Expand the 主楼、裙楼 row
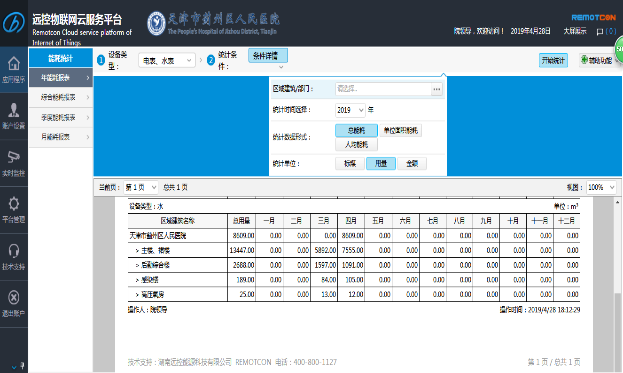This screenshot has height=373, width=623. pyautogui.click(x=137, y=251)
